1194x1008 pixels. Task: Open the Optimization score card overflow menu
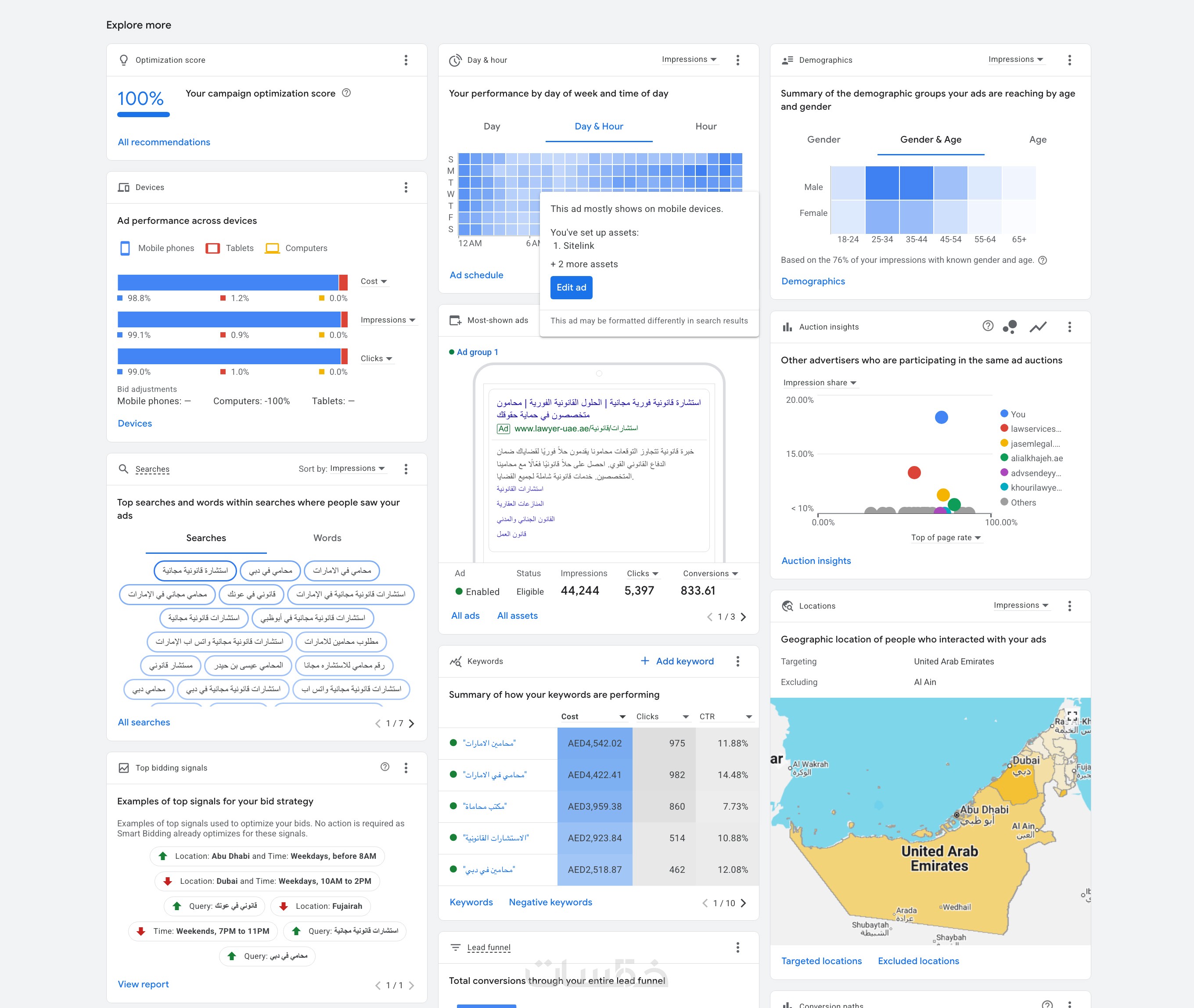tap(406, 60)
